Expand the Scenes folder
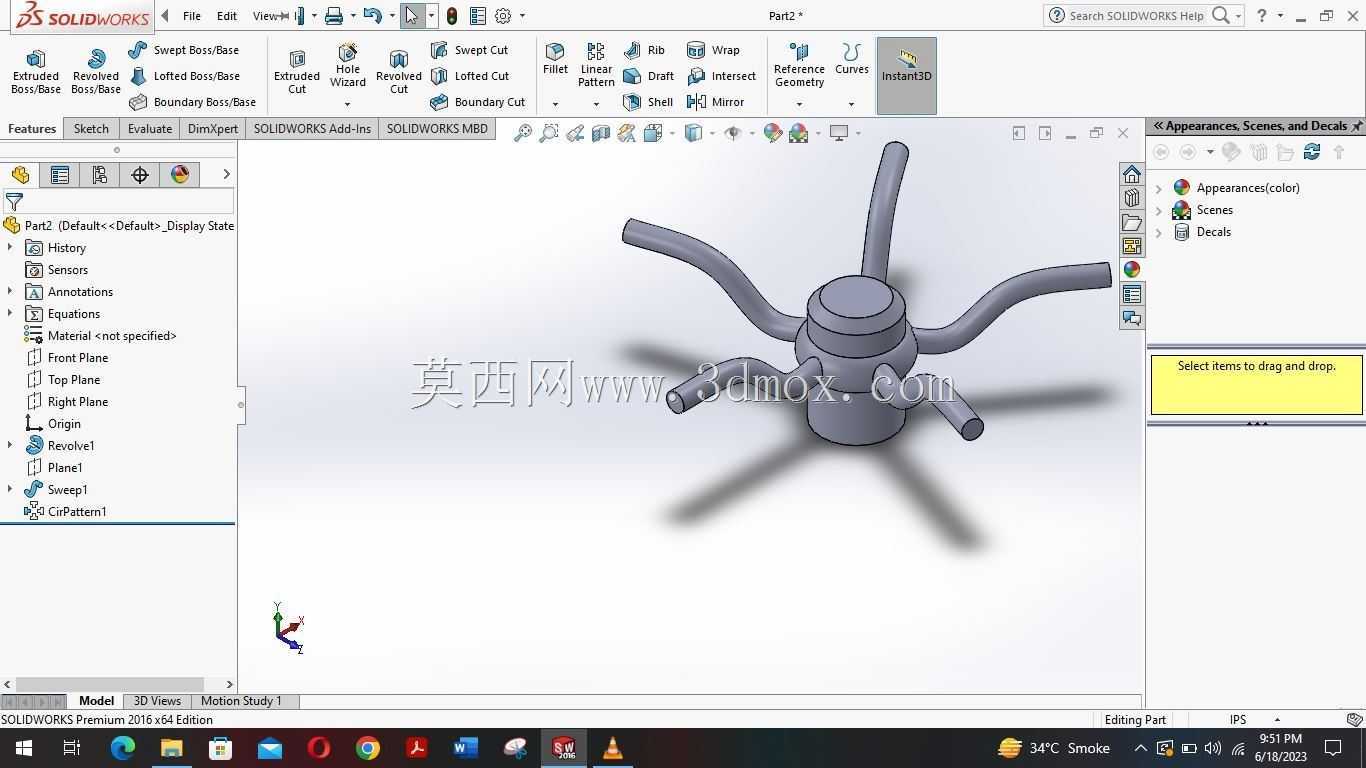Screen dimensions: 1366x768 [1159, 210]
